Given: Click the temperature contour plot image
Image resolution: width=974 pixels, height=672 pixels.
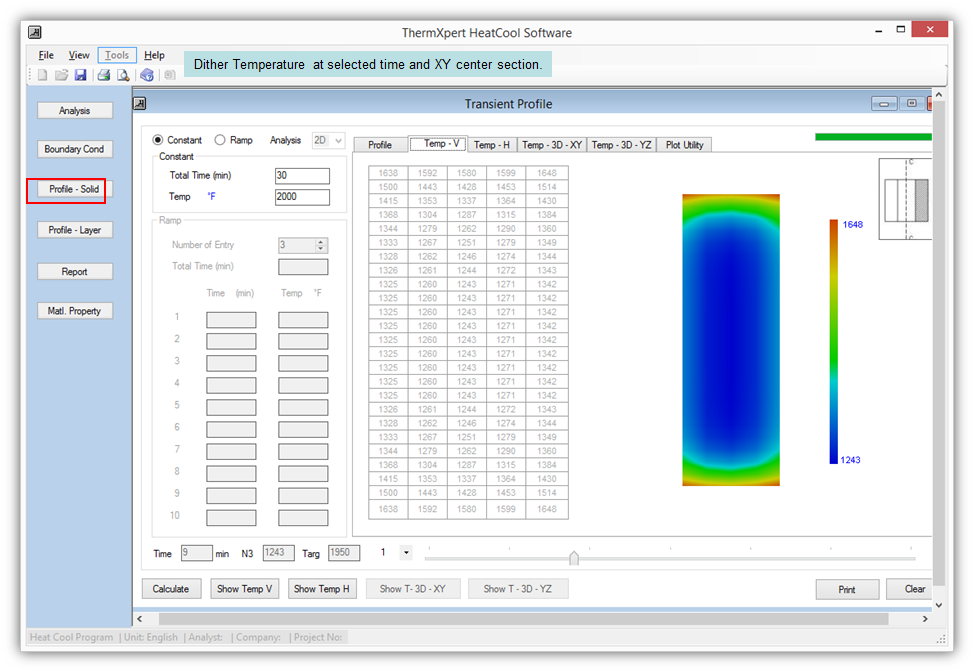Looking at the screenshot, I should click(731, 340).
